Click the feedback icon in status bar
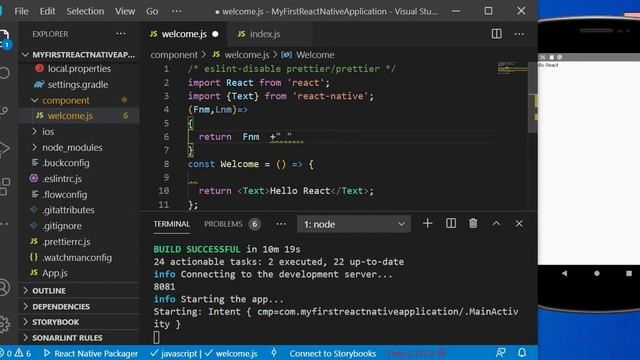 (x=500, y=353)
